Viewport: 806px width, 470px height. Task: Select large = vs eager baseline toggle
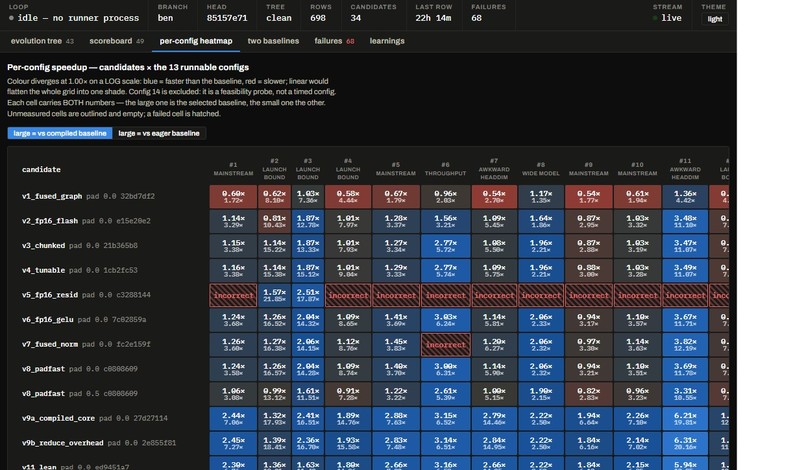(159, 133)
